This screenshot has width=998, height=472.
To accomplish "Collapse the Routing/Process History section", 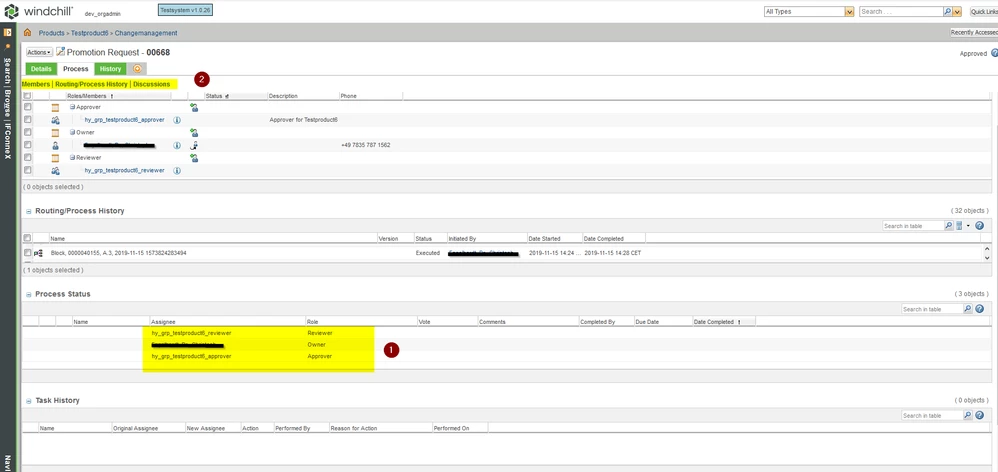I will tap(29, 211).
